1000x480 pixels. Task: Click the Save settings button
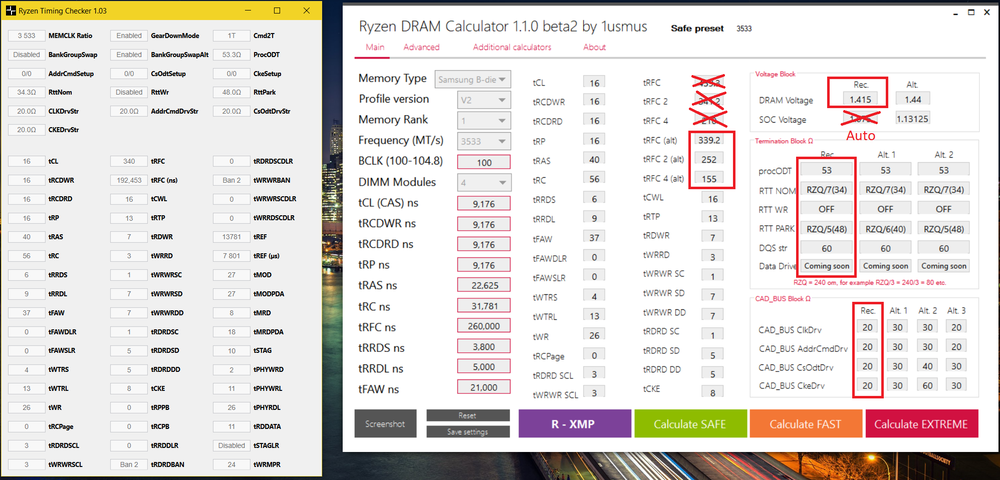(467, 432)
